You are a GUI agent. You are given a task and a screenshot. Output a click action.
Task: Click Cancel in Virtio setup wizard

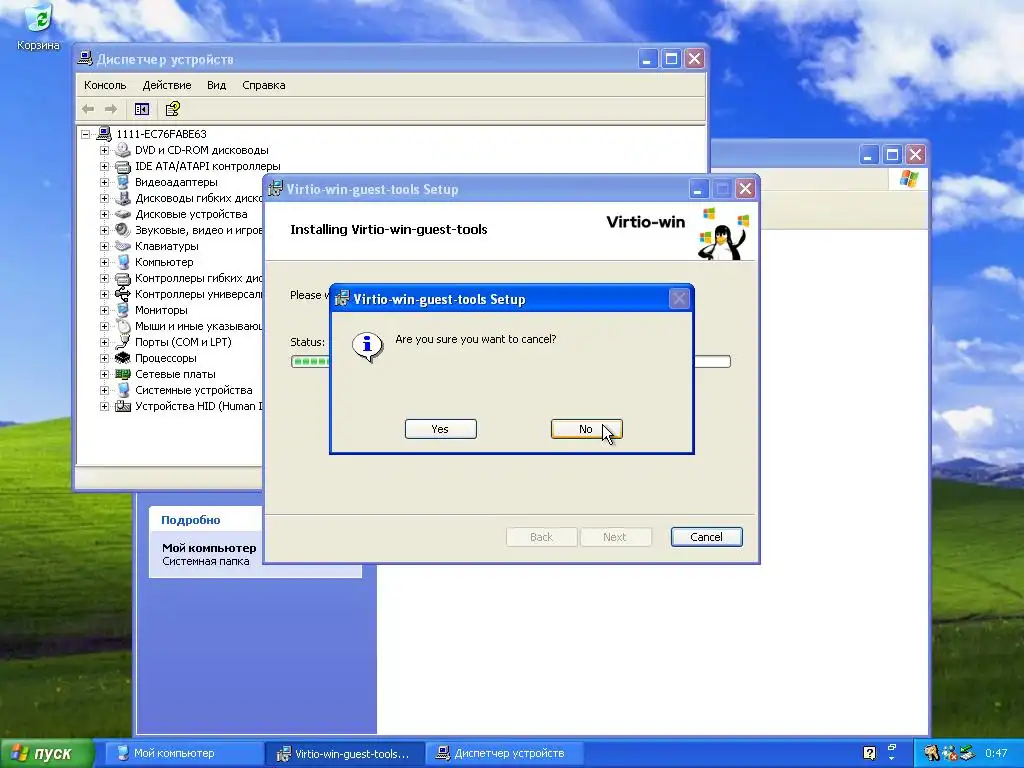click(707, 537)
